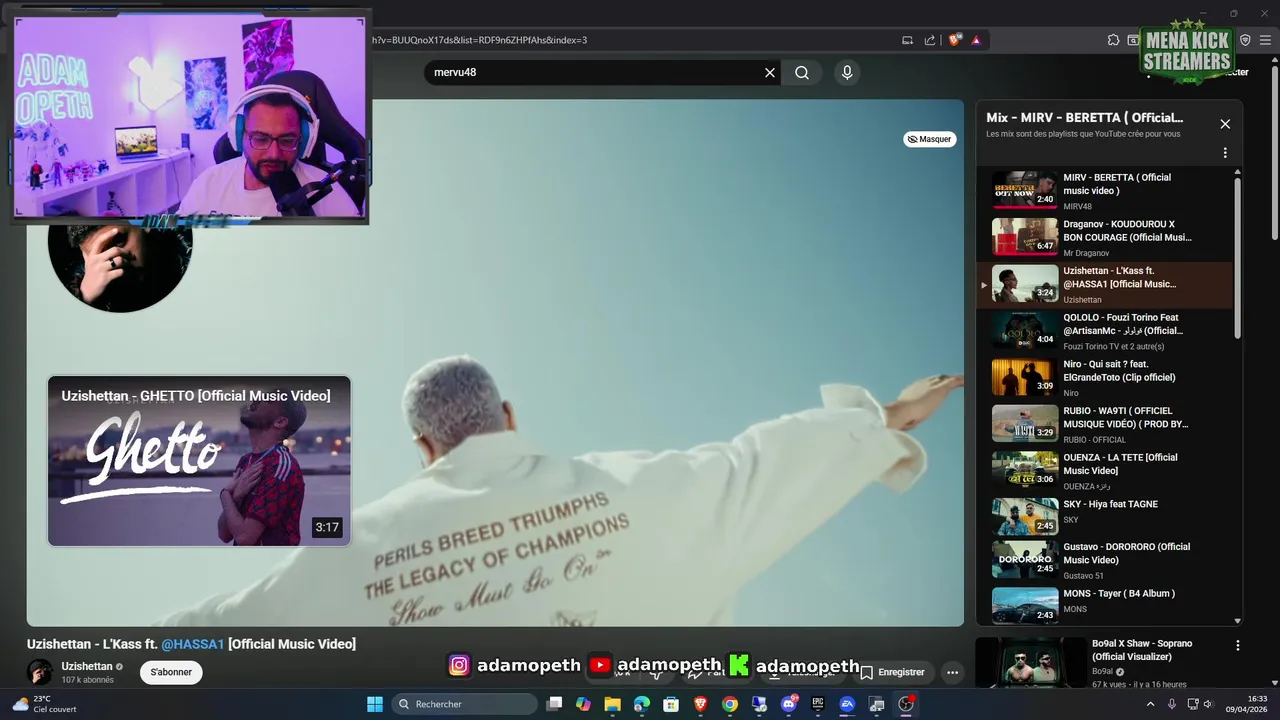Viewport: 1280px width, 720px height.
Task: Select current playlist item Uzishettan - L'Kass
Action: pos(1105,284)
